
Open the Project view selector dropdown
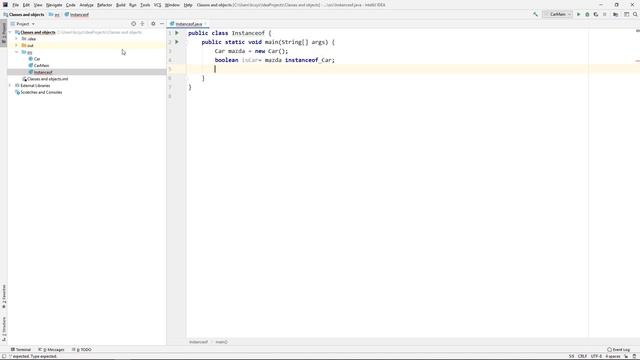click(22, 24)
